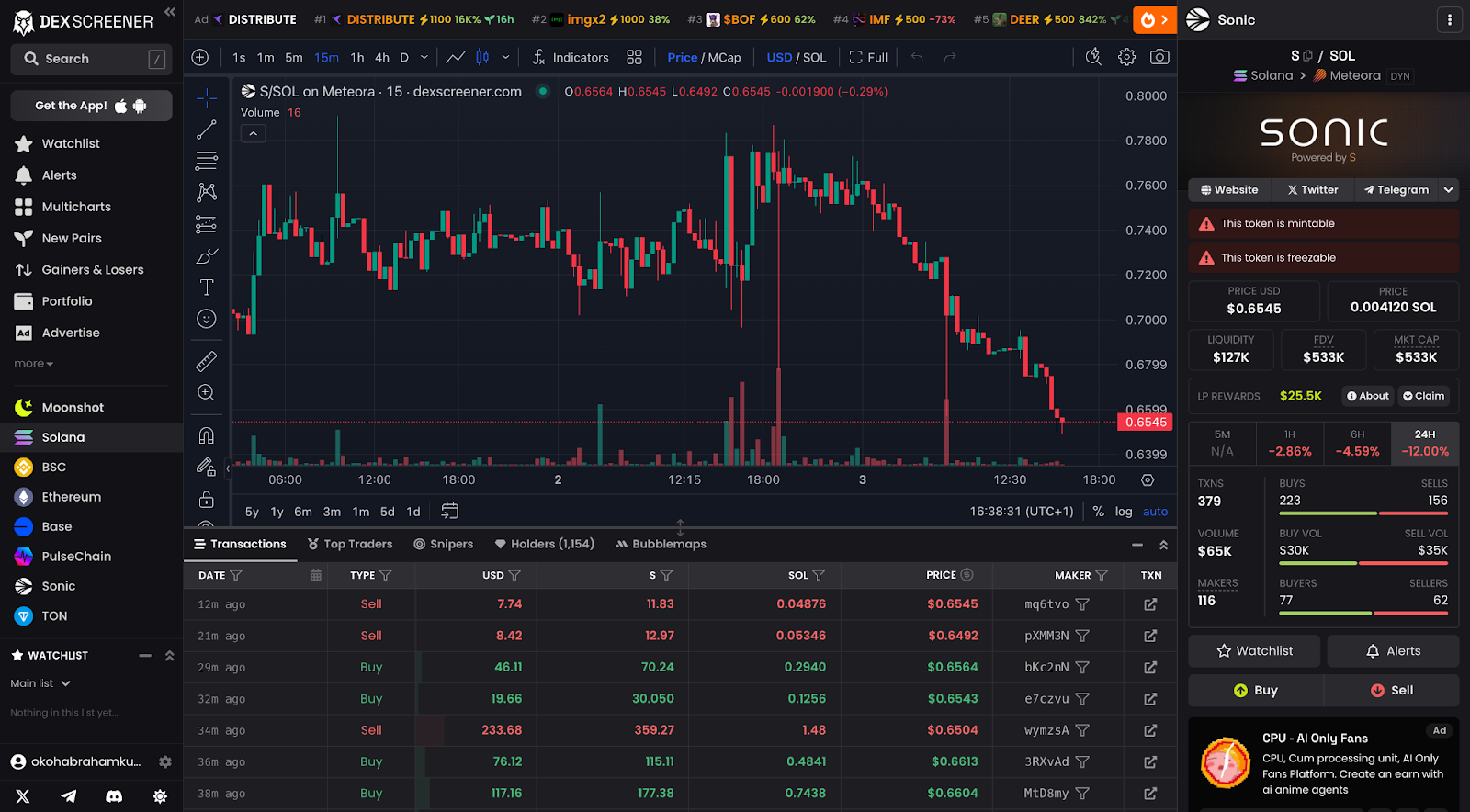
Task: Open transaction link for maker mq6tvo
Action: 1150,604
